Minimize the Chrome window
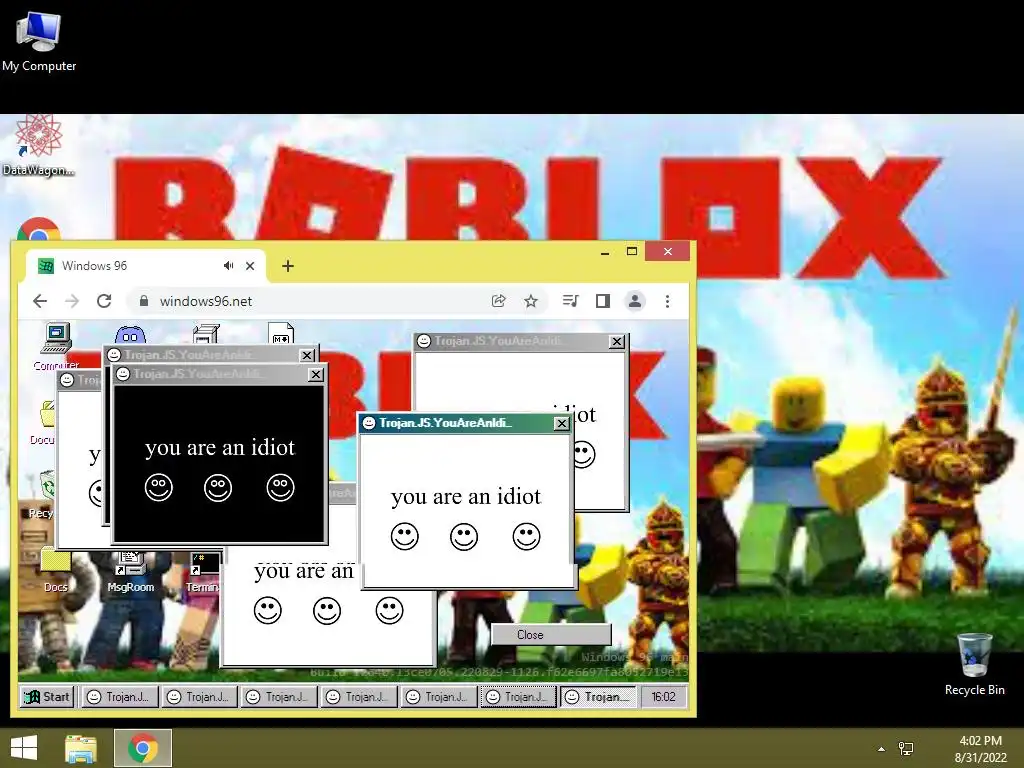The width and height of the screenshot is (1024, 768). (x=605, y=251)
